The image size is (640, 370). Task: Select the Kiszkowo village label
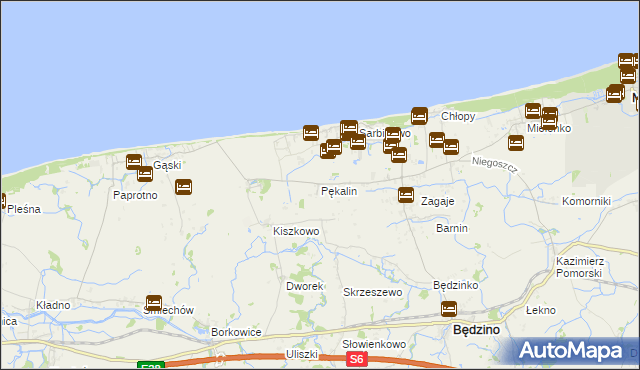(x=296, y=231)
